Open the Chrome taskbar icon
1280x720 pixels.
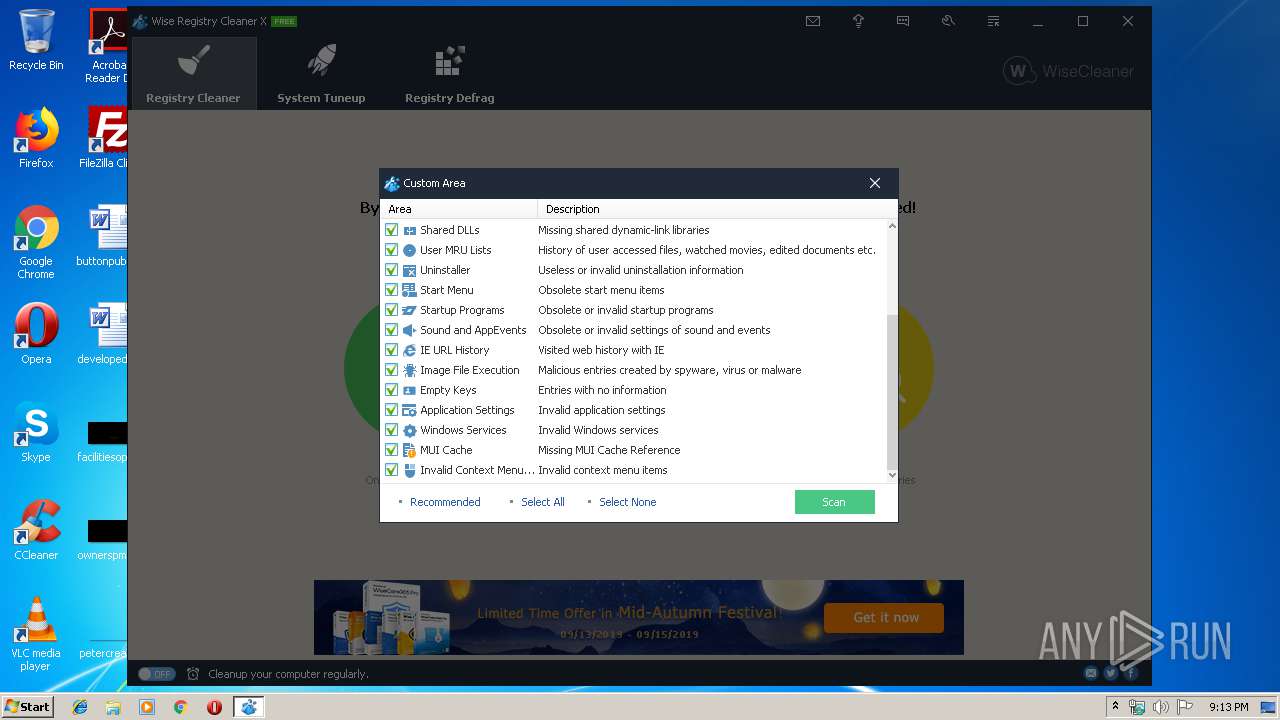(x=180, y=707)
